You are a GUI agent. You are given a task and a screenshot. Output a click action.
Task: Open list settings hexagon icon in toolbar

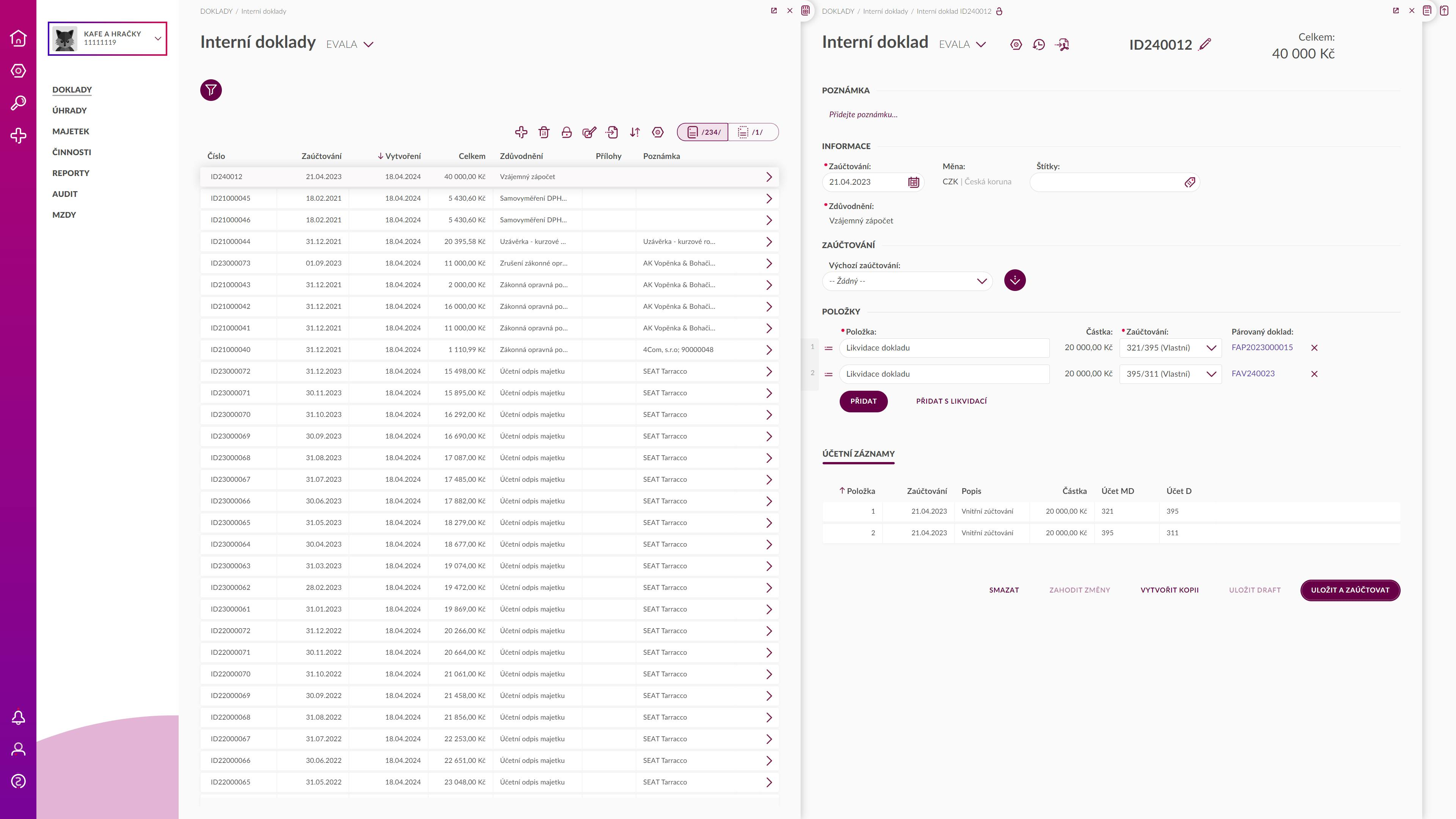point(657,132)
